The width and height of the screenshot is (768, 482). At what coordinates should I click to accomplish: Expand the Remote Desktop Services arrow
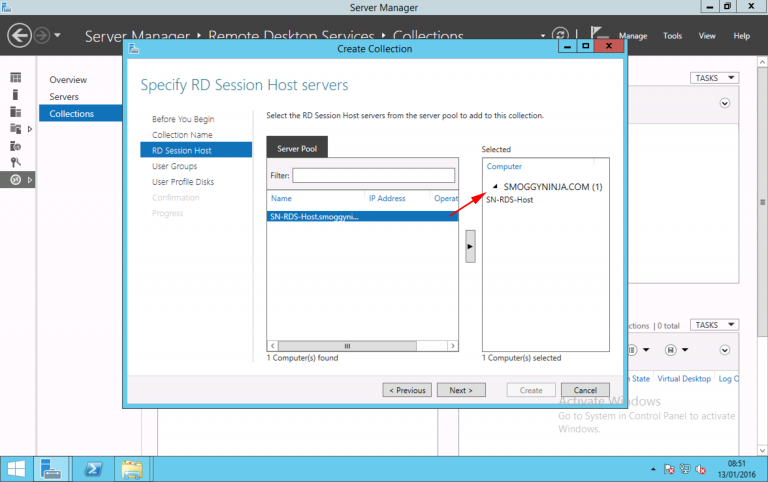click(30, 180)
